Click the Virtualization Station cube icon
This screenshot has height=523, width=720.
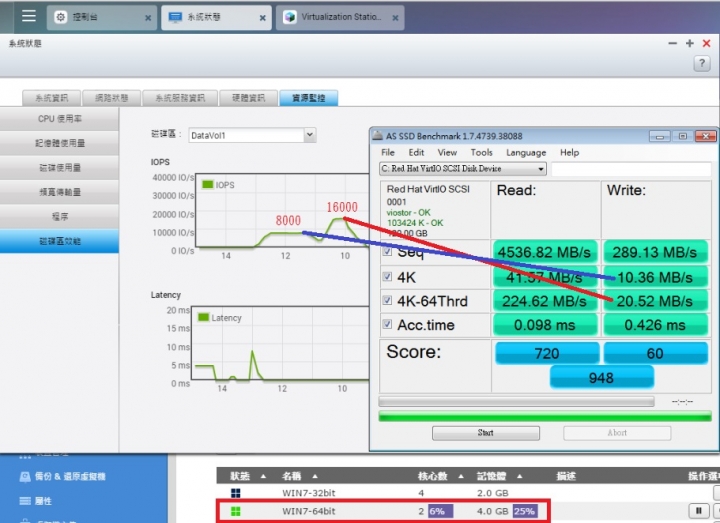pyautogui.click(x=289, y=17)
